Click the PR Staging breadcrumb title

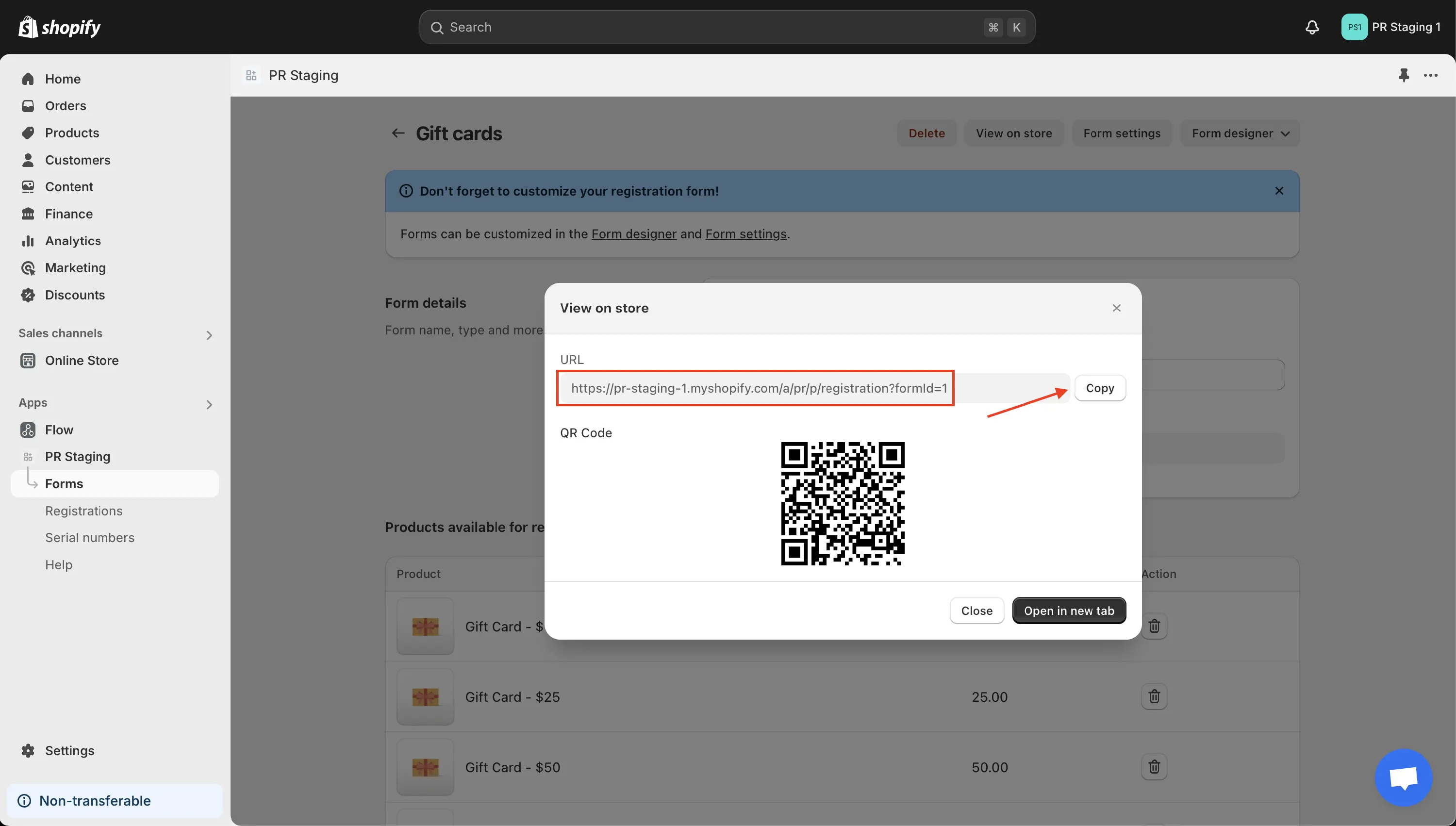303,75
